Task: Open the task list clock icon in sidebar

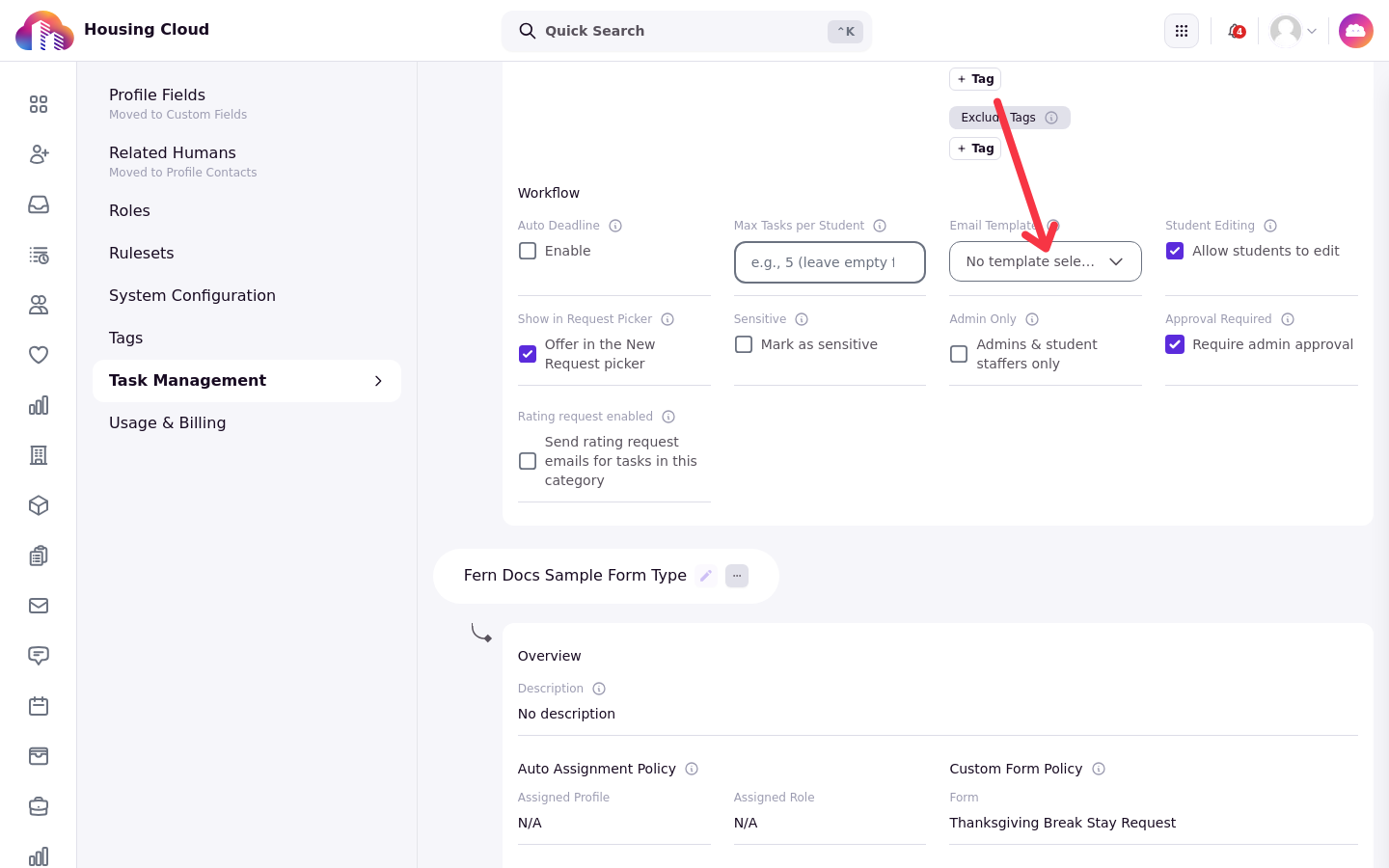Action: pos(39,255)
